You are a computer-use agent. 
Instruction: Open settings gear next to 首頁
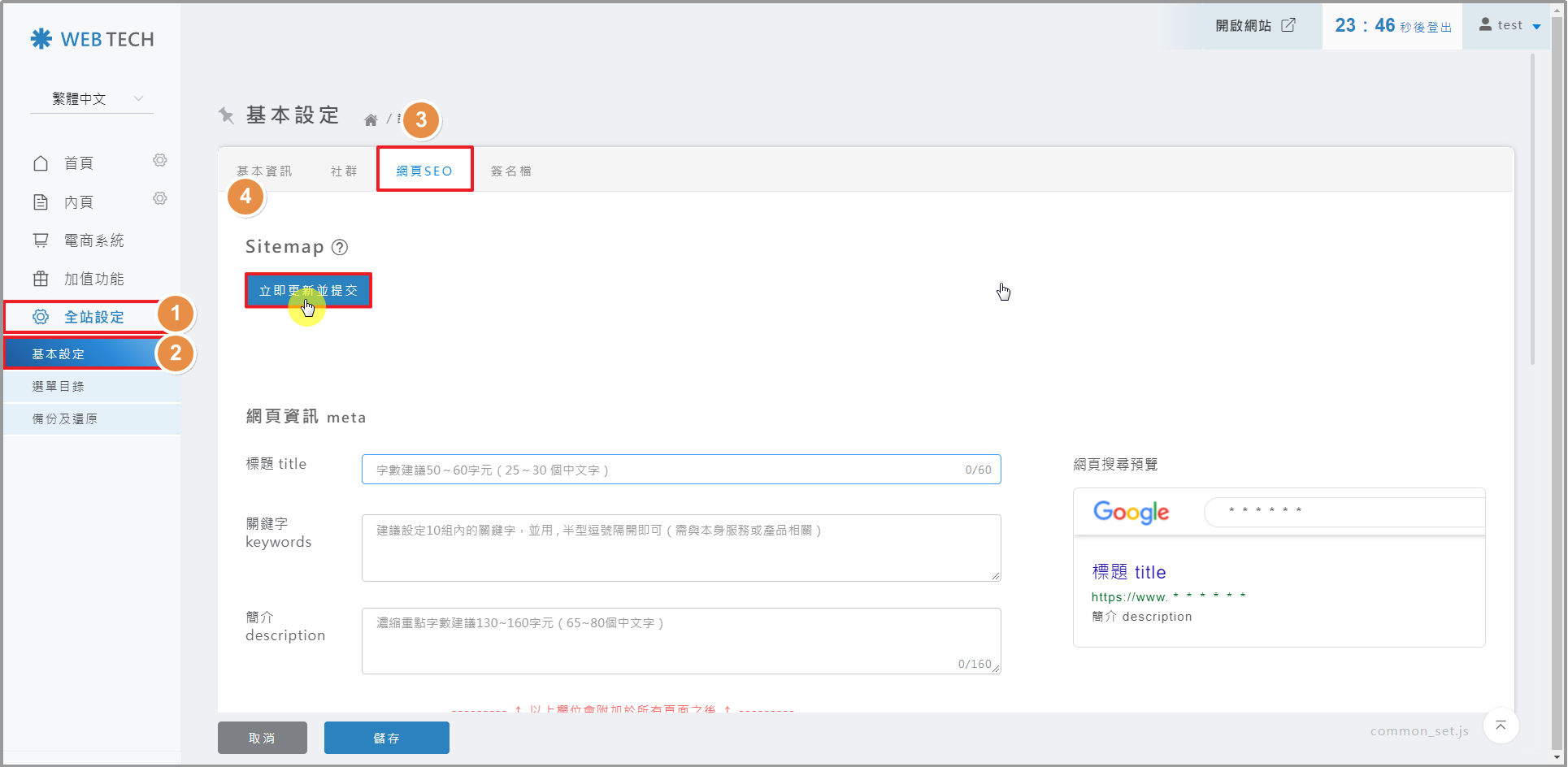point(160,161)
